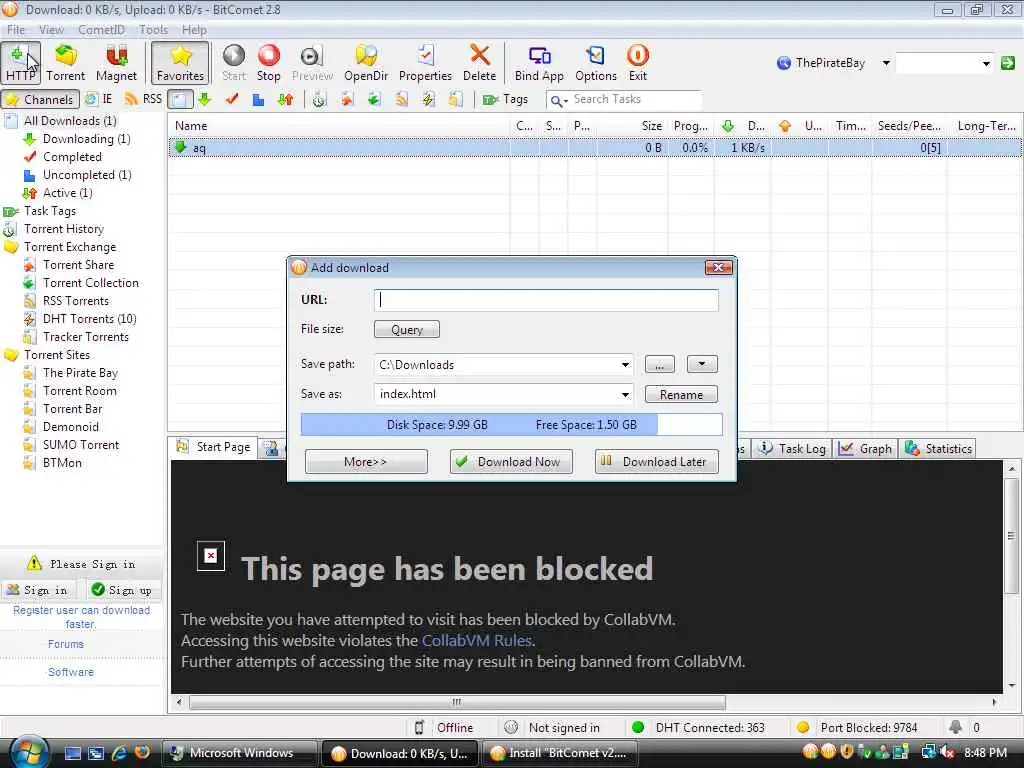Expand the Save as filename dropdown
The height and width of the screenshot is (768, 1024).
[x=625, y=394]
